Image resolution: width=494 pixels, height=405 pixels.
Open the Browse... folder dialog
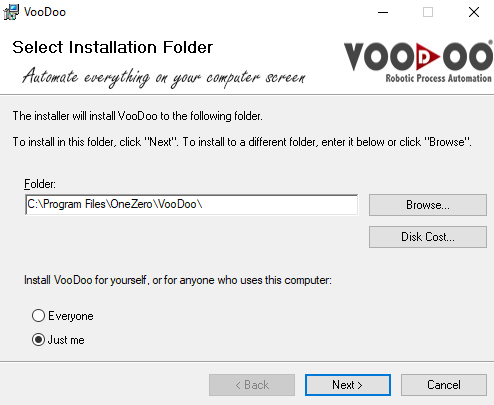coord(428,205)
